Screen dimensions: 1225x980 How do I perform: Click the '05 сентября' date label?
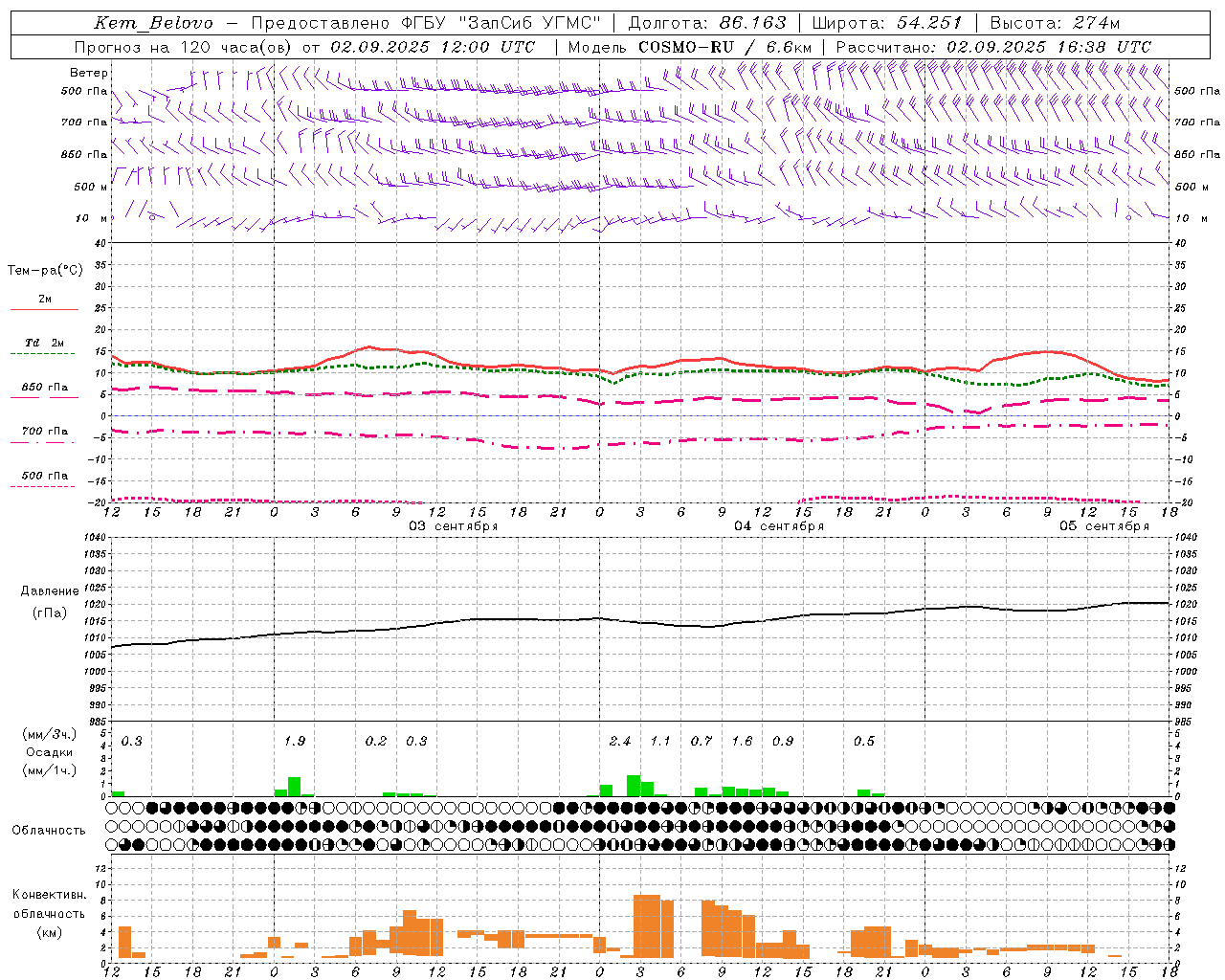coord(1104,526)
